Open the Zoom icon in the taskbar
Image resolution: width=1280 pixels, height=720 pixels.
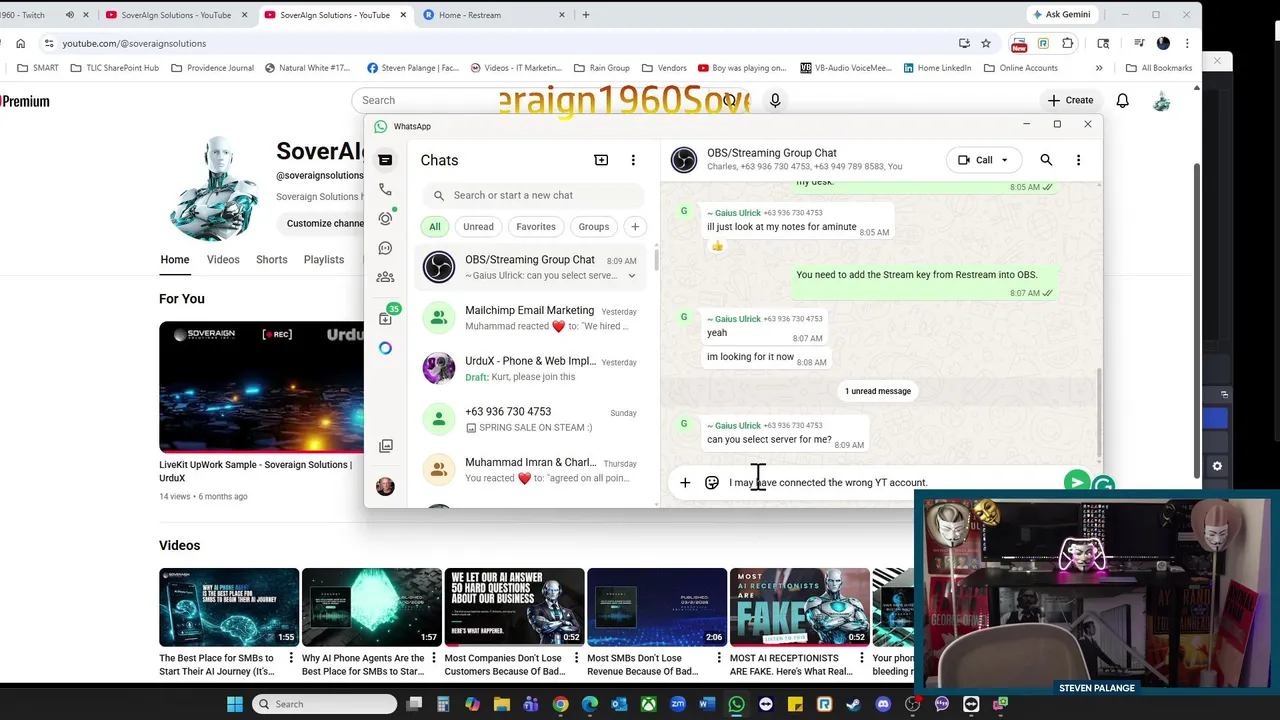point(678,704)
